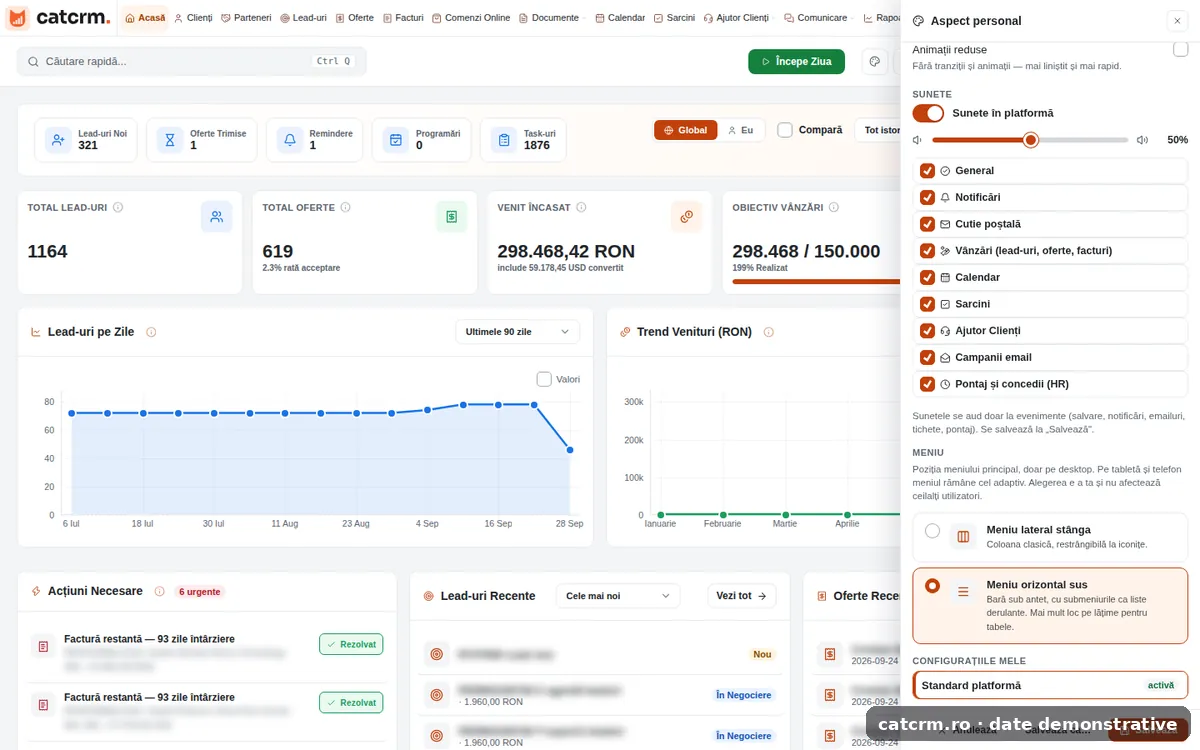This screenshot has width=1200, height=750.
Task: Click the Vezi tot link
Action: 742,596
